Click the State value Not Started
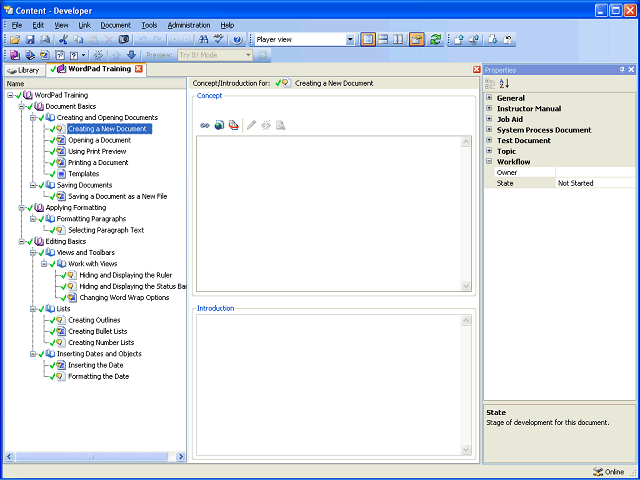 coord(576,183)
